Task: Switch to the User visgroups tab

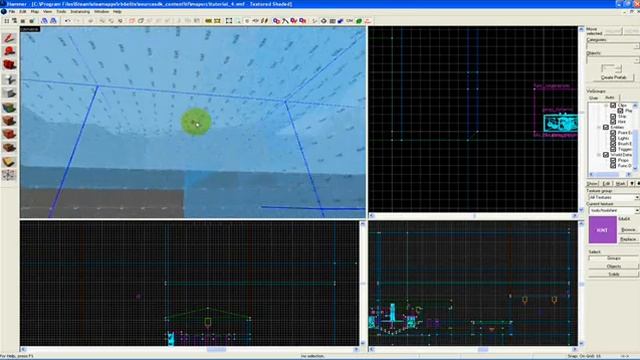Action: 594,98
